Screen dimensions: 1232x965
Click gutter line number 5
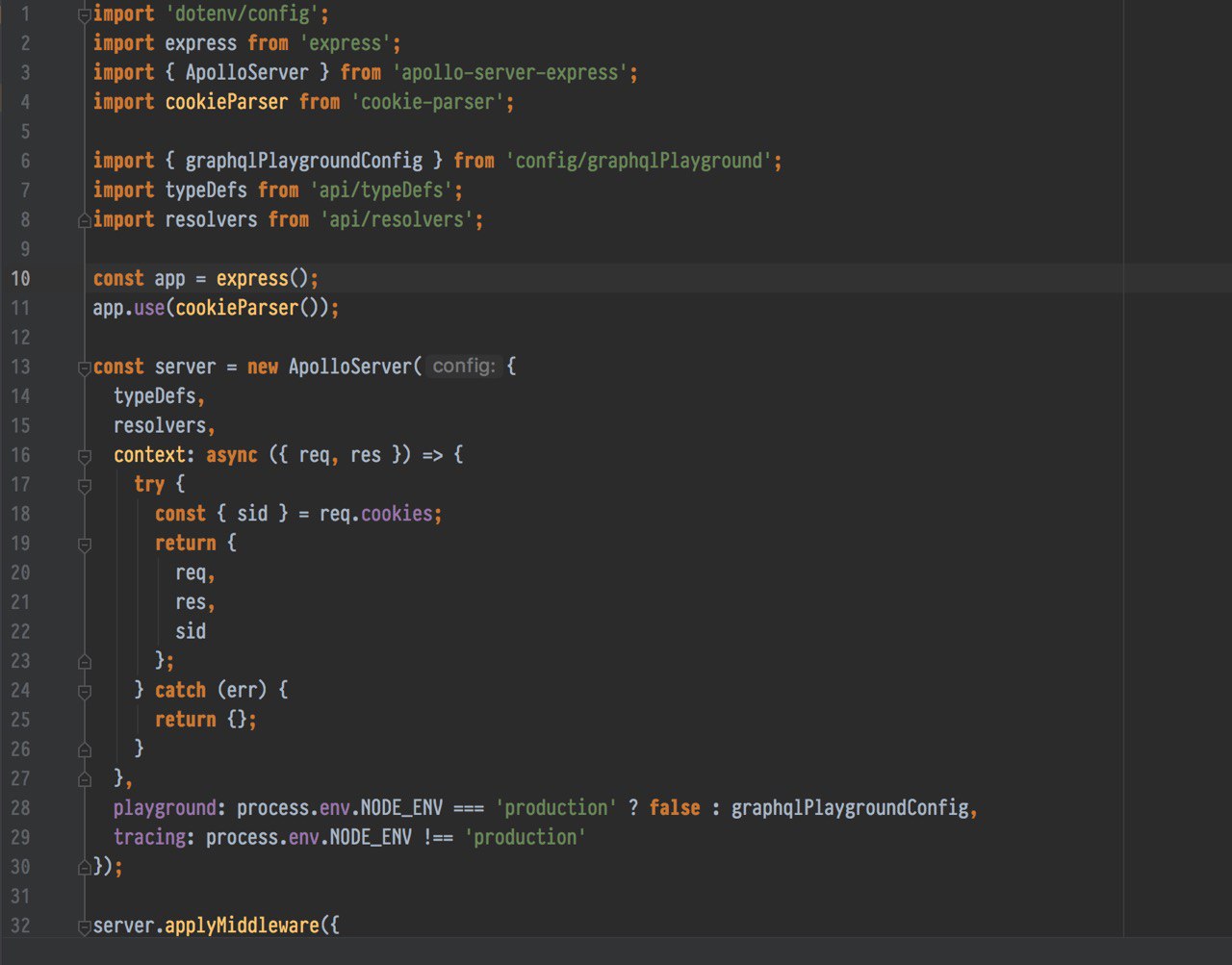click(x=25, y=132)
